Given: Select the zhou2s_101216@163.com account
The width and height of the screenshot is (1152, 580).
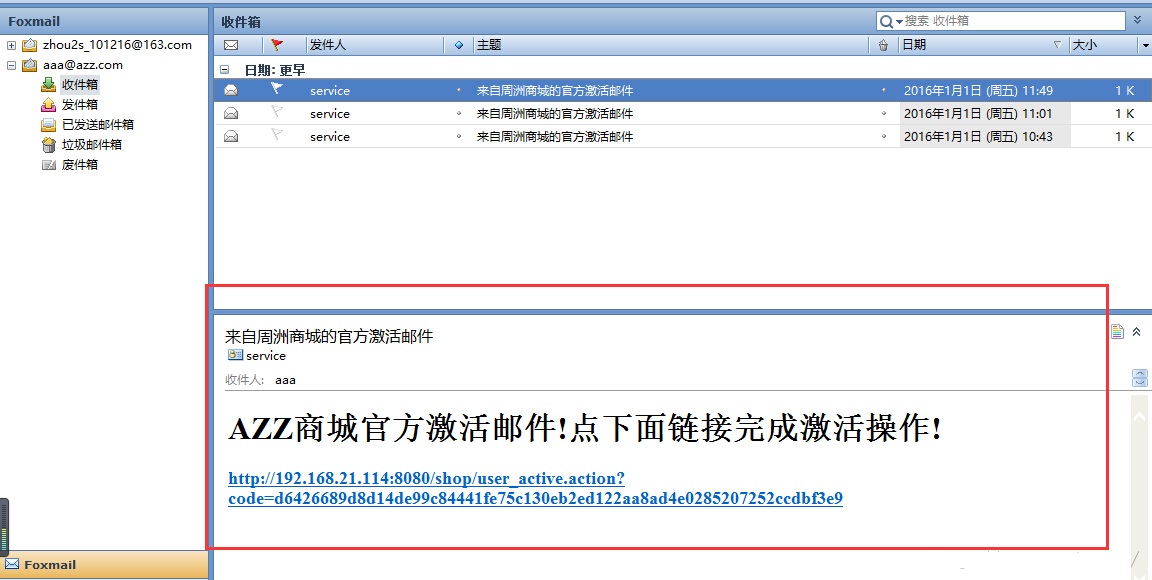Looking at the screenshot, I should coord(117,45).
